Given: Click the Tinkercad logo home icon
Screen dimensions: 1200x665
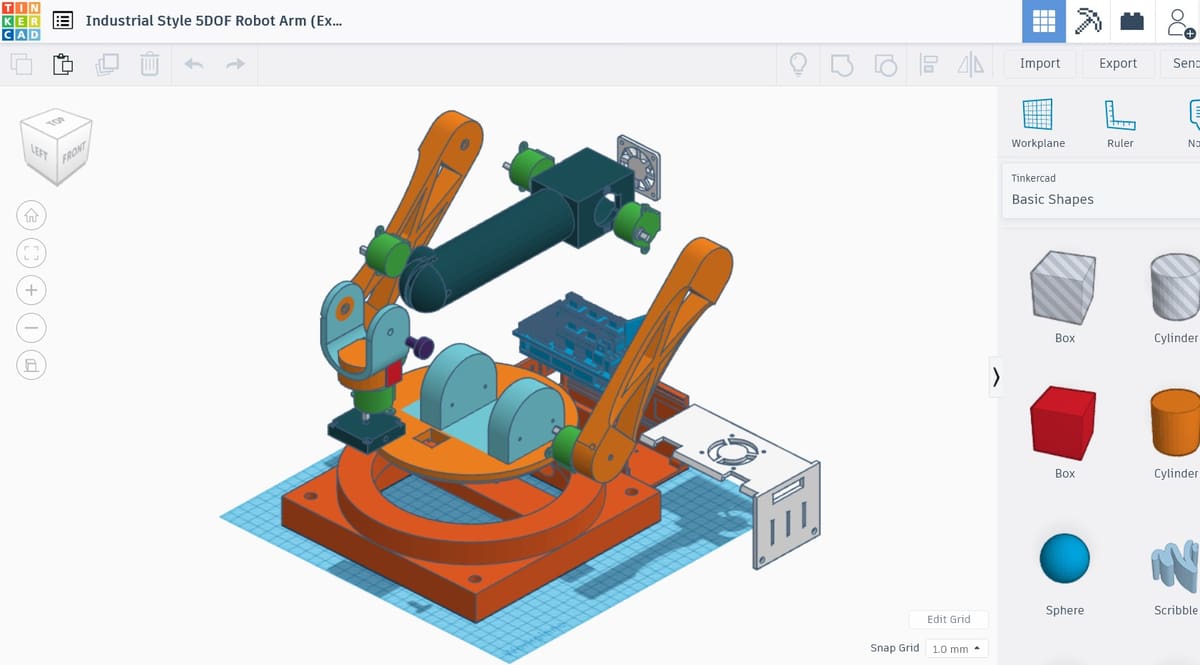Looking at the screenshot, I should click(21, 21).
